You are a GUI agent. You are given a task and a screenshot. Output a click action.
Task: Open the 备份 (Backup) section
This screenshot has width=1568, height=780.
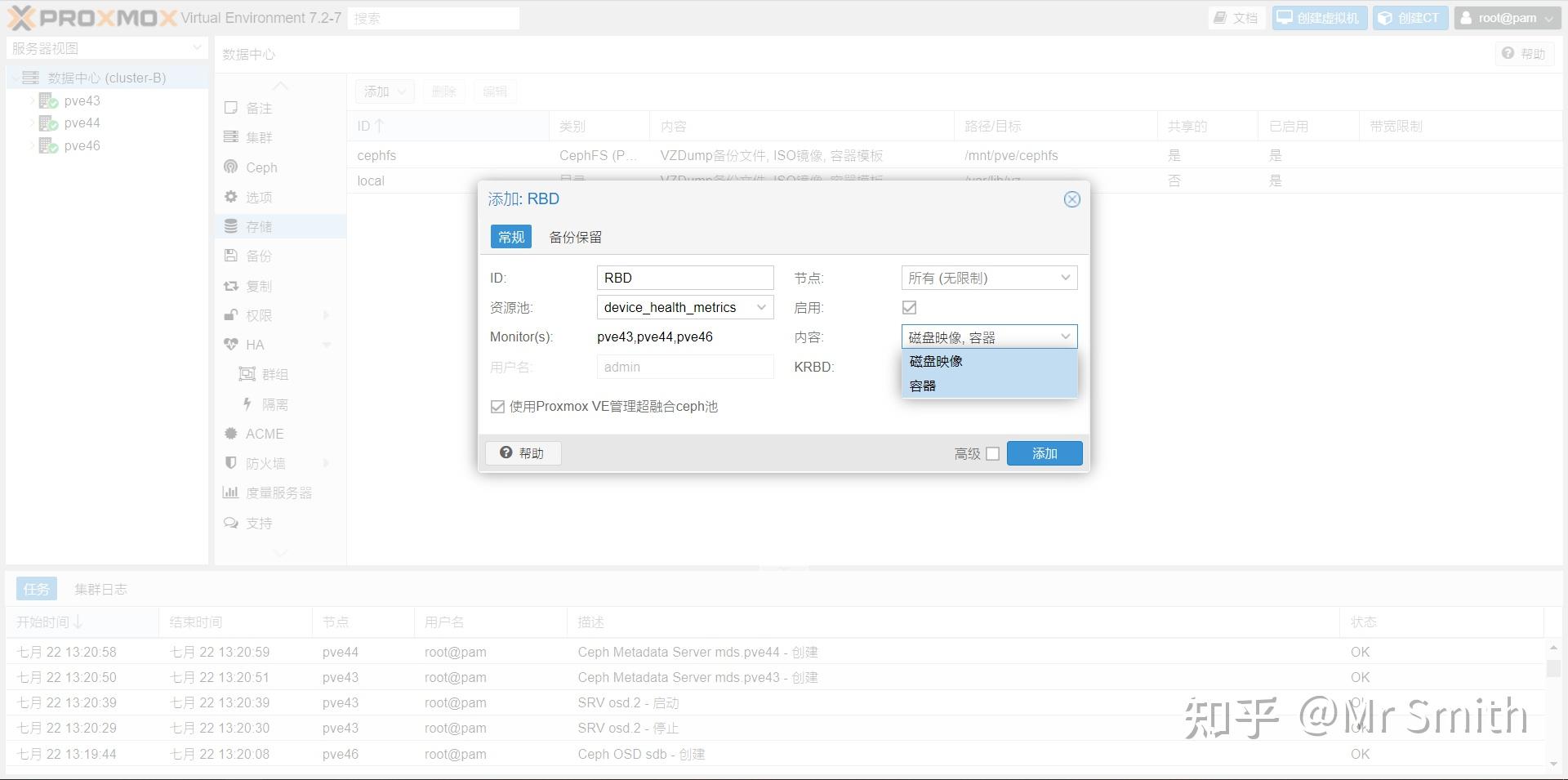pos(260,255)
